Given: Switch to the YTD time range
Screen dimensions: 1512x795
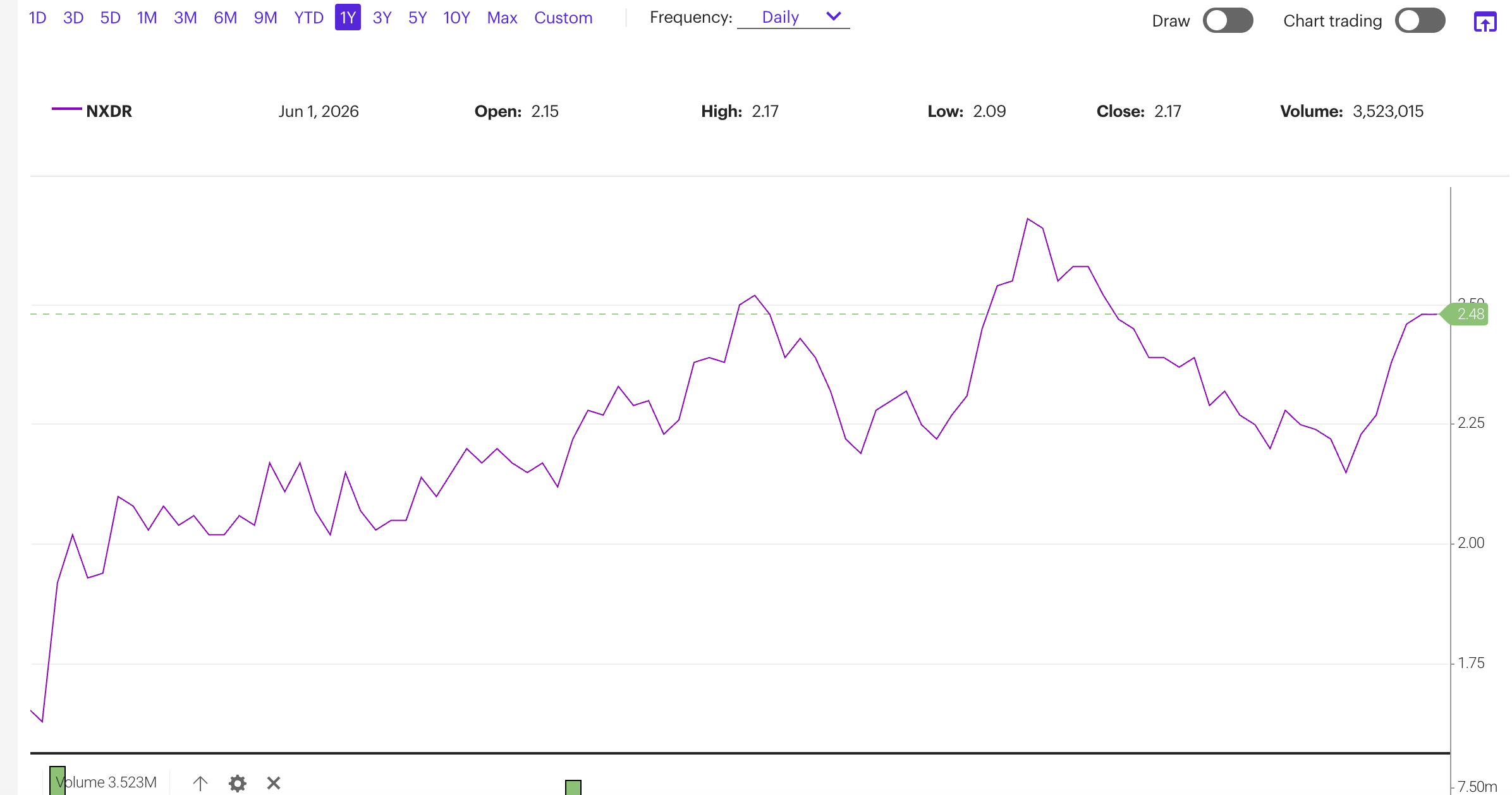Looking at the screenshot, I should [308, 18].
